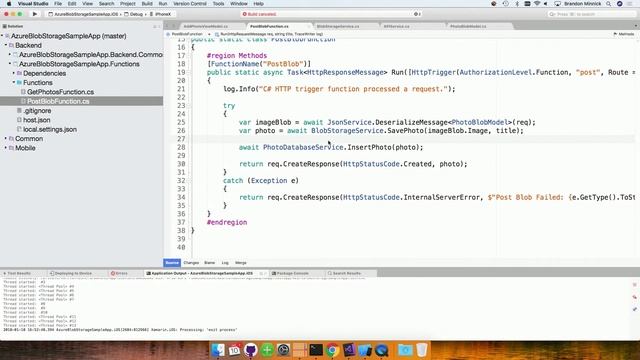Collapse the Backend folder
The image size is (640, 360).
click(6, 45)
